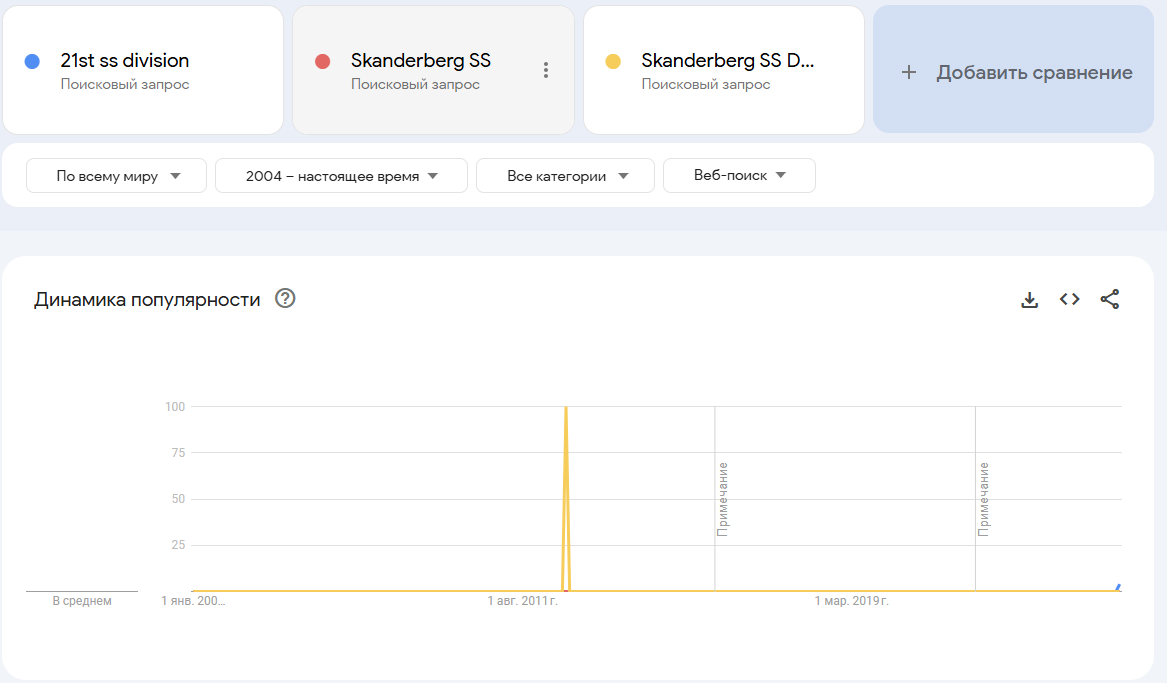Click the plus icon in Добавить сравнение

click(x=909, y=72)
